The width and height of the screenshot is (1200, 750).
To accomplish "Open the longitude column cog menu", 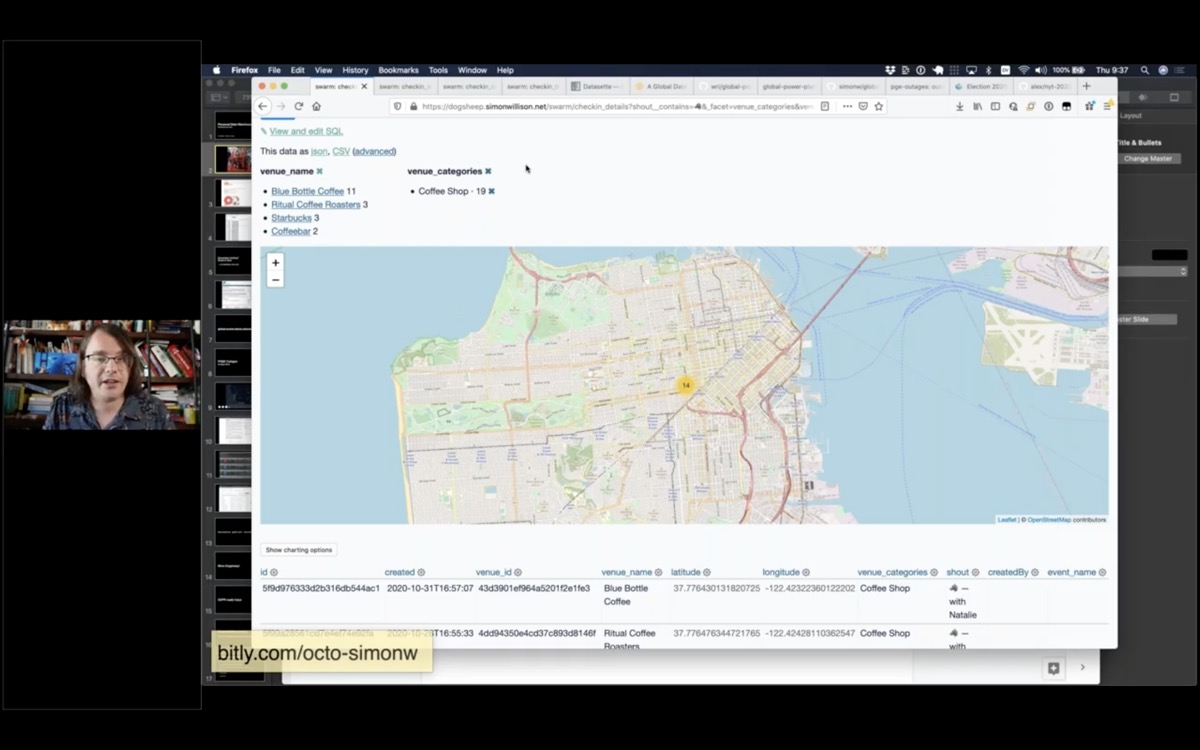I will [x=806, y=573].
